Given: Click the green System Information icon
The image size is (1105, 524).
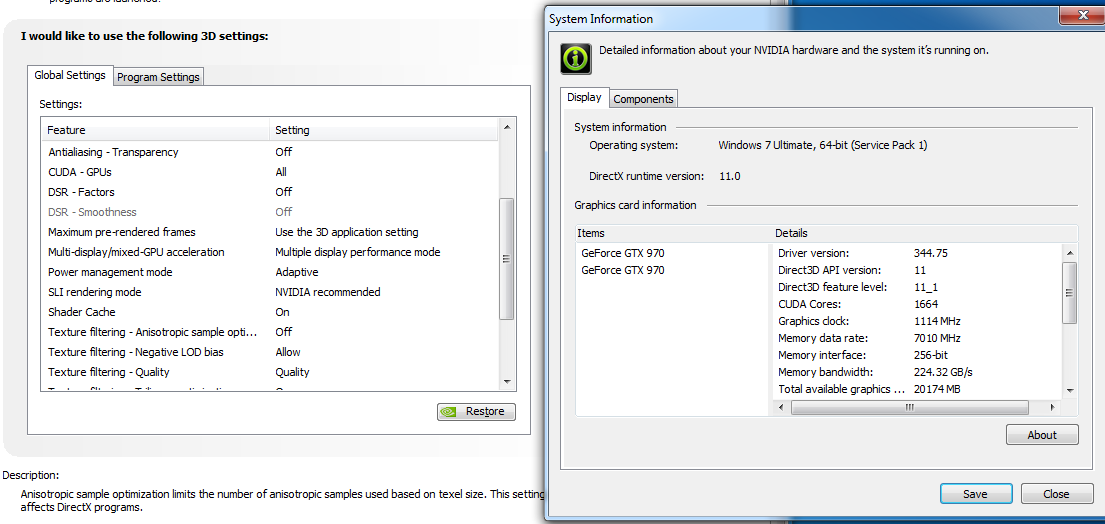Looking at the screenshot, I should (576, 58).
